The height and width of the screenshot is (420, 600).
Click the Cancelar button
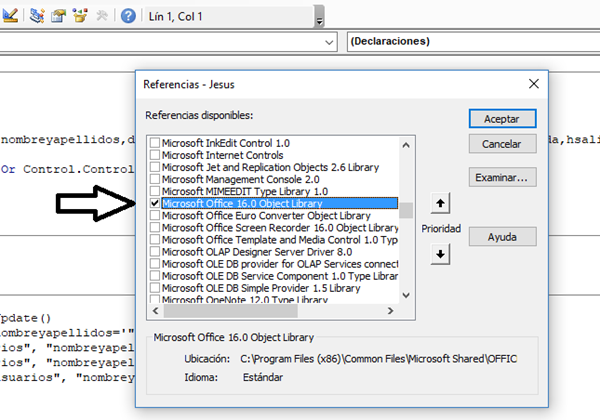coord(502,144)
